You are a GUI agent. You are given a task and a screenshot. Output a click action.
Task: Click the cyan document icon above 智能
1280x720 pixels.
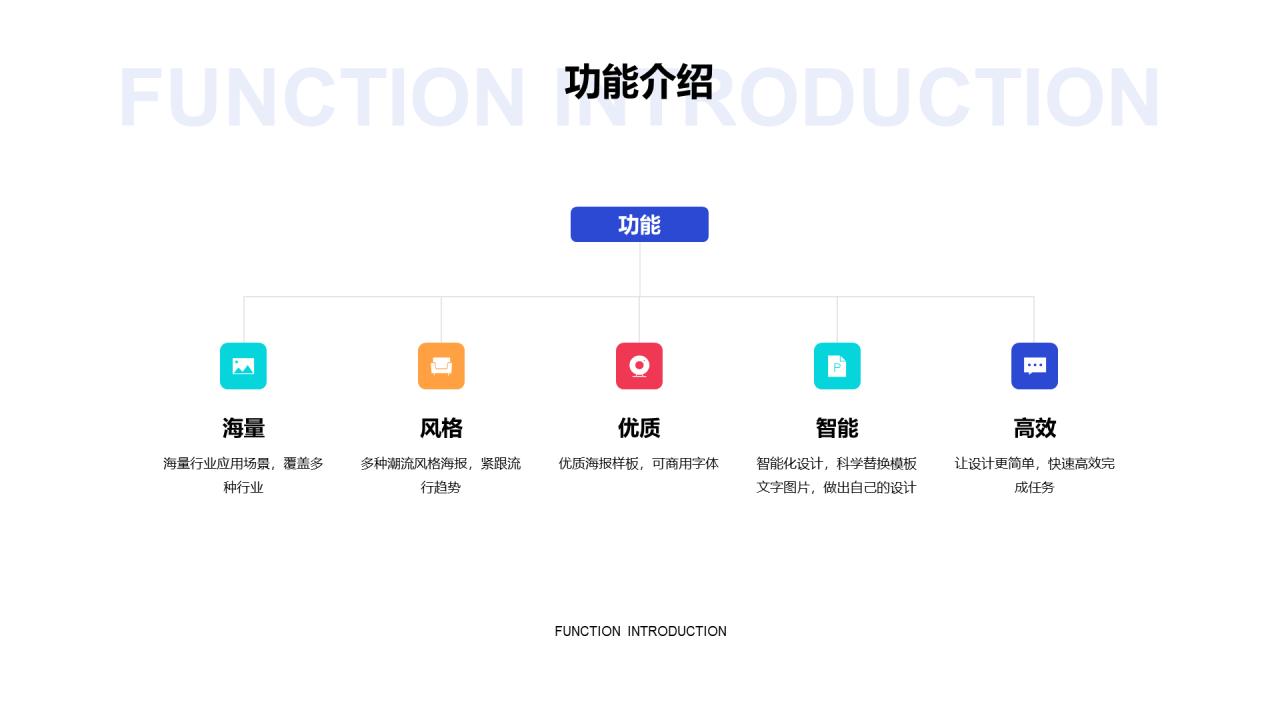coord(837,366)
